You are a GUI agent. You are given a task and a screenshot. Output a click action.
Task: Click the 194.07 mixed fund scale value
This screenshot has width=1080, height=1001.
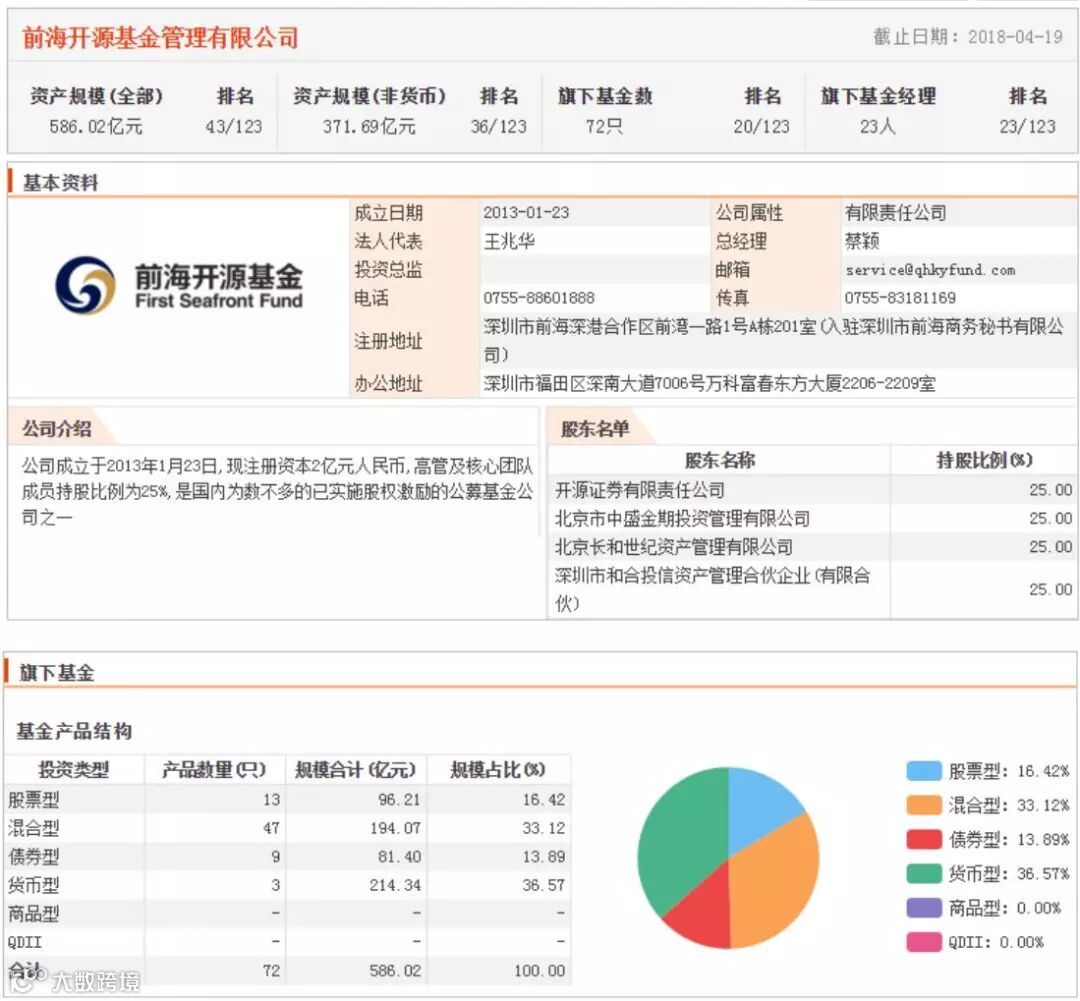pos(395,828)
